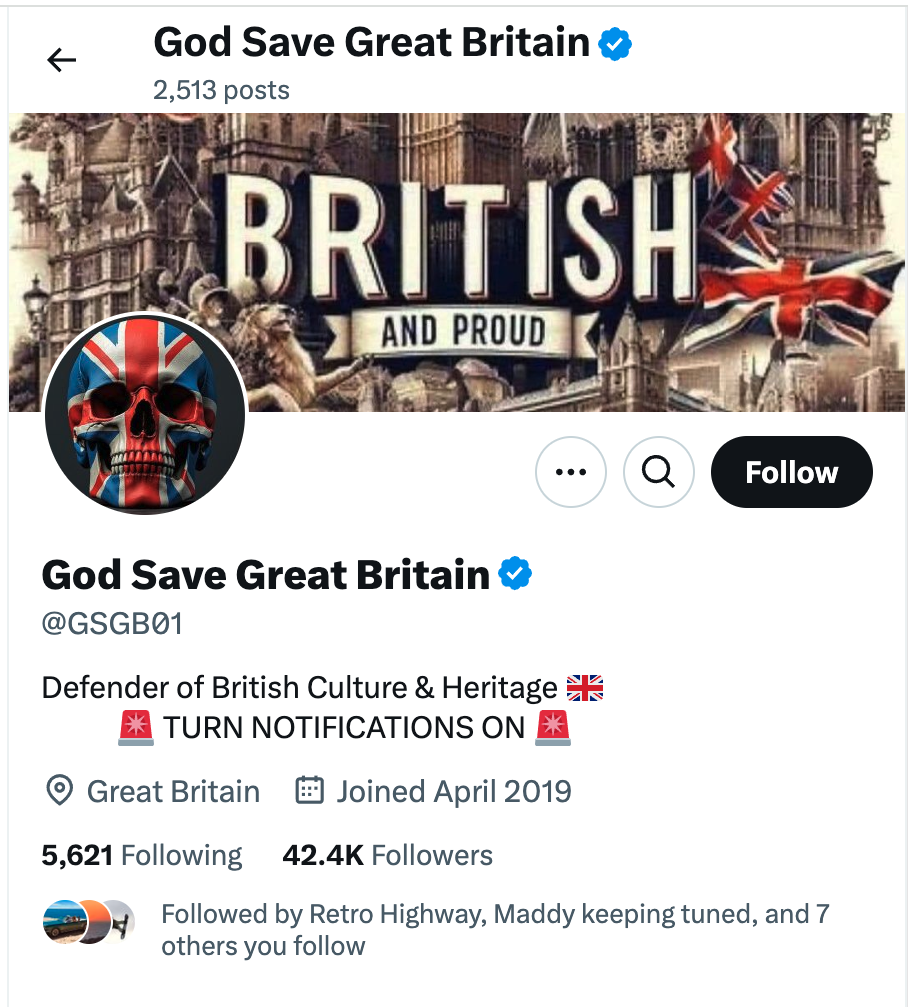Viewport: 908px width, 1007px height.
Task: Open the 5,621 Following list
Action: tap(142, 856)
